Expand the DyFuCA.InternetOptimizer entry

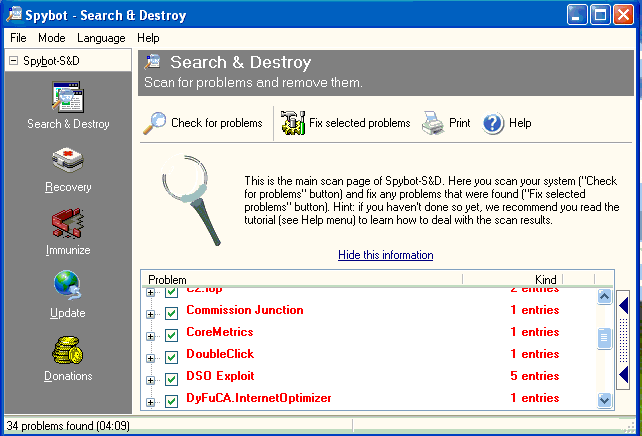click(151, 399)
